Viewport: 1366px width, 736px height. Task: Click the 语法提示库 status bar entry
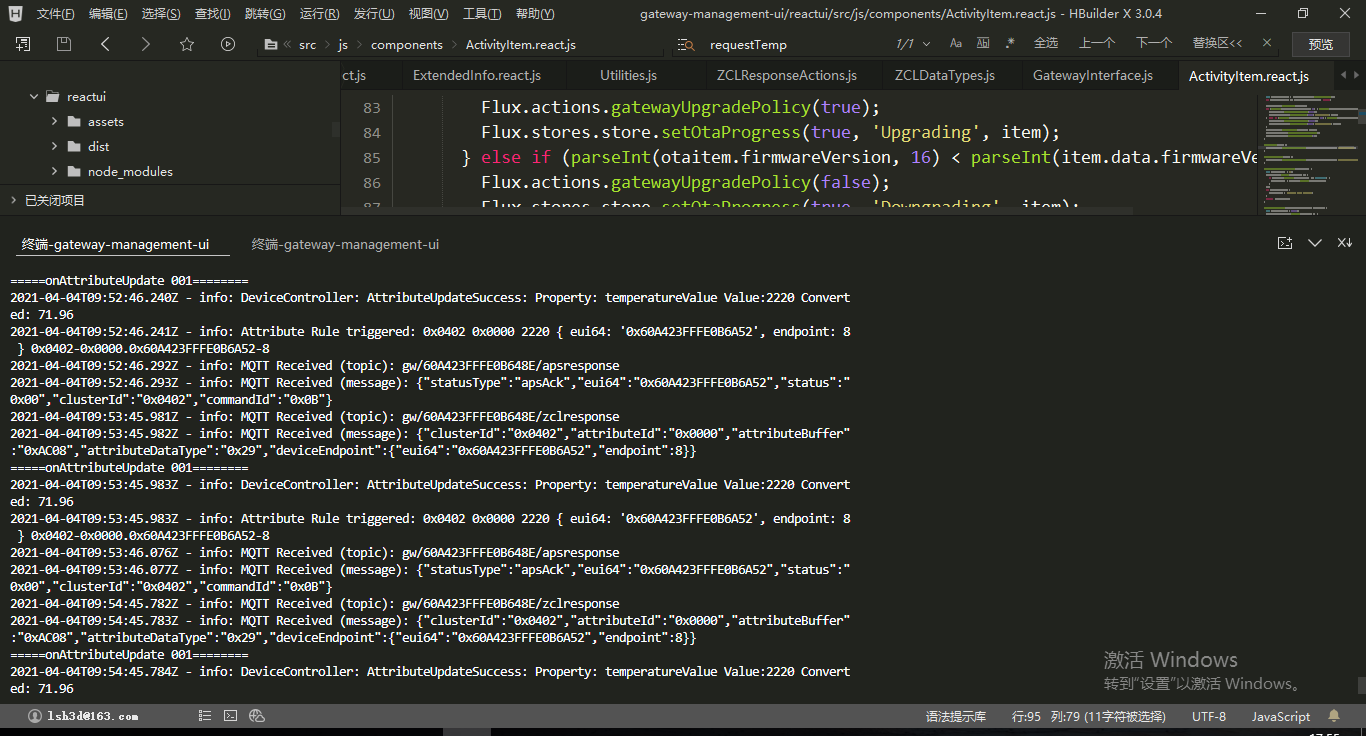(956, 716)
